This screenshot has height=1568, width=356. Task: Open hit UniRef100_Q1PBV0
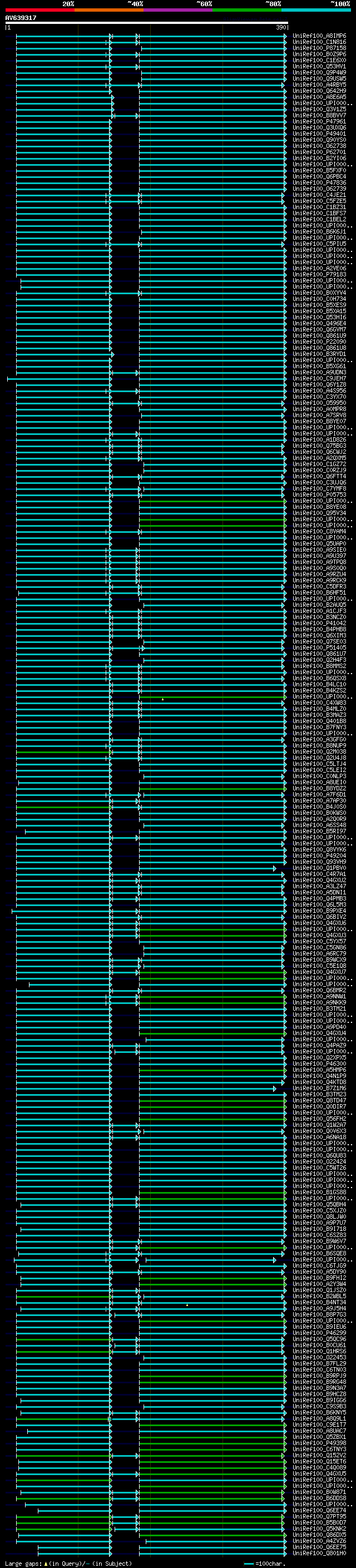pos(319,868)
